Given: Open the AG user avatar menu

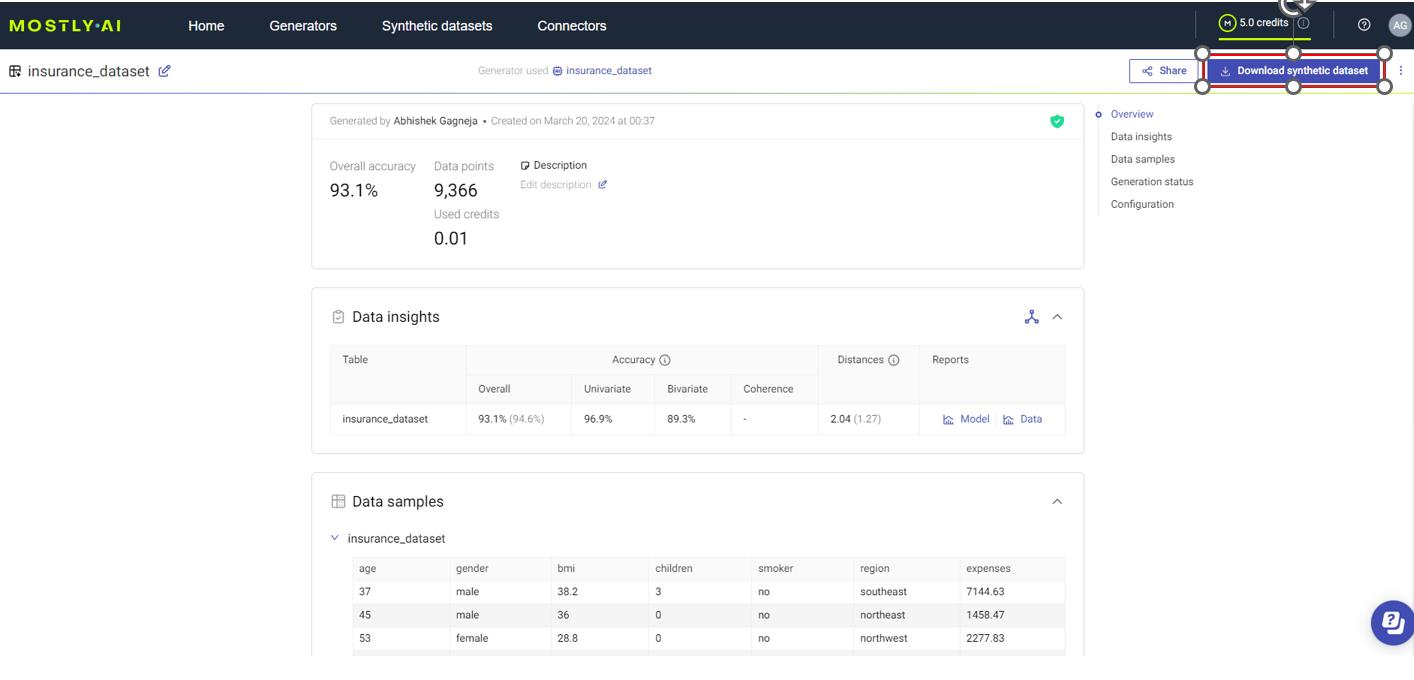Looking at the screenshot, I should (1400, 26).
